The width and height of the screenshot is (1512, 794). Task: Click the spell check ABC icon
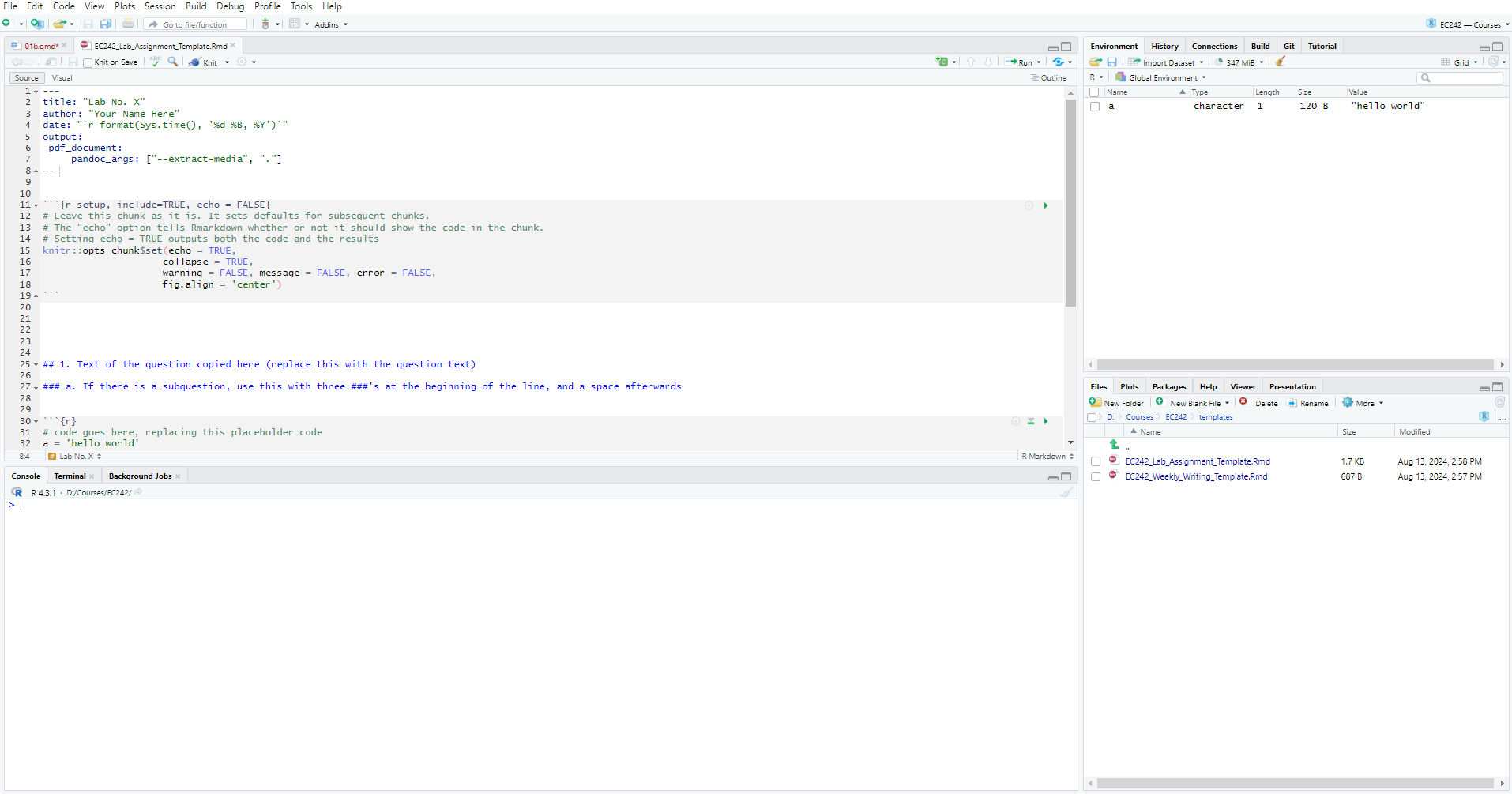[155, 62]
